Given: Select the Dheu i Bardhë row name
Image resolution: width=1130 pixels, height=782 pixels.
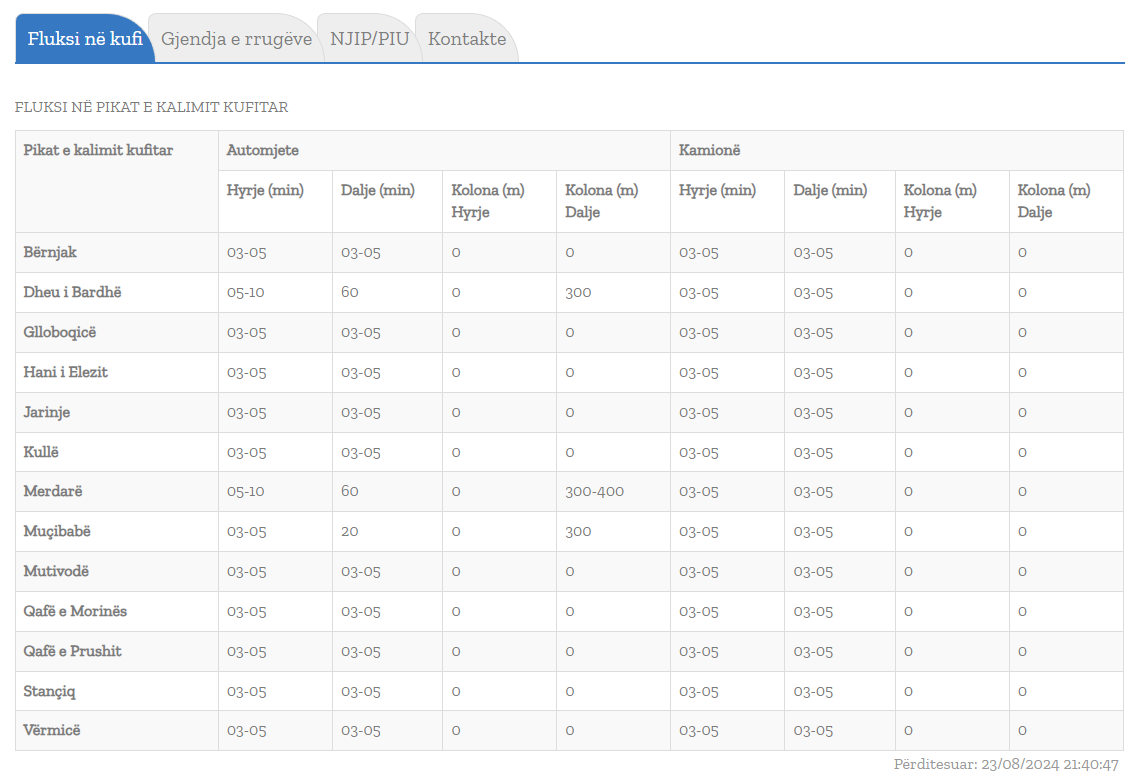Looking at the screenshot, I should pos(72,292).
